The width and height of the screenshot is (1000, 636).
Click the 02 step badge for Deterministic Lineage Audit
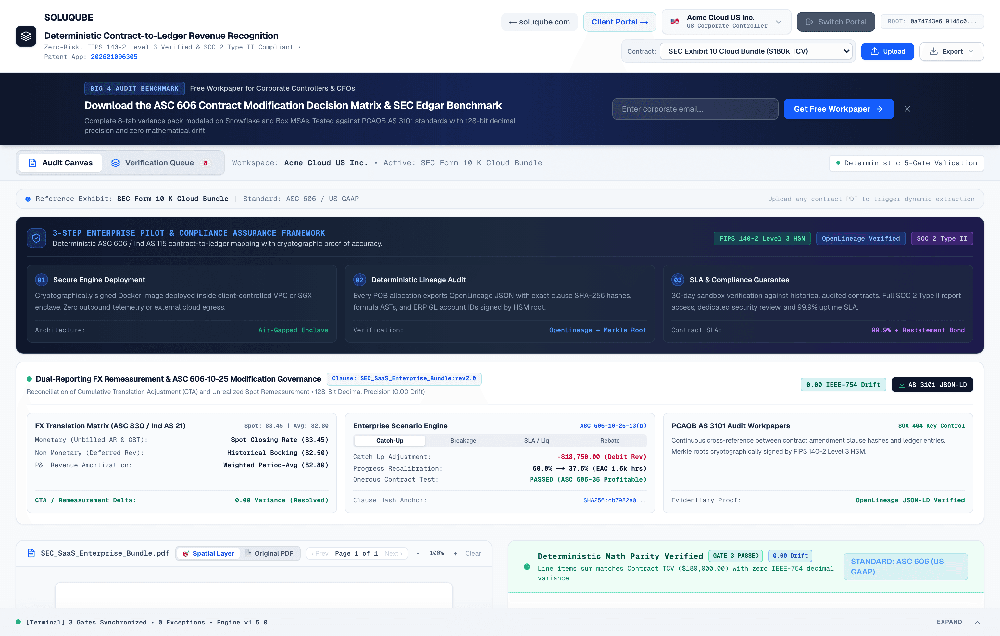click(x=360, y=279)
